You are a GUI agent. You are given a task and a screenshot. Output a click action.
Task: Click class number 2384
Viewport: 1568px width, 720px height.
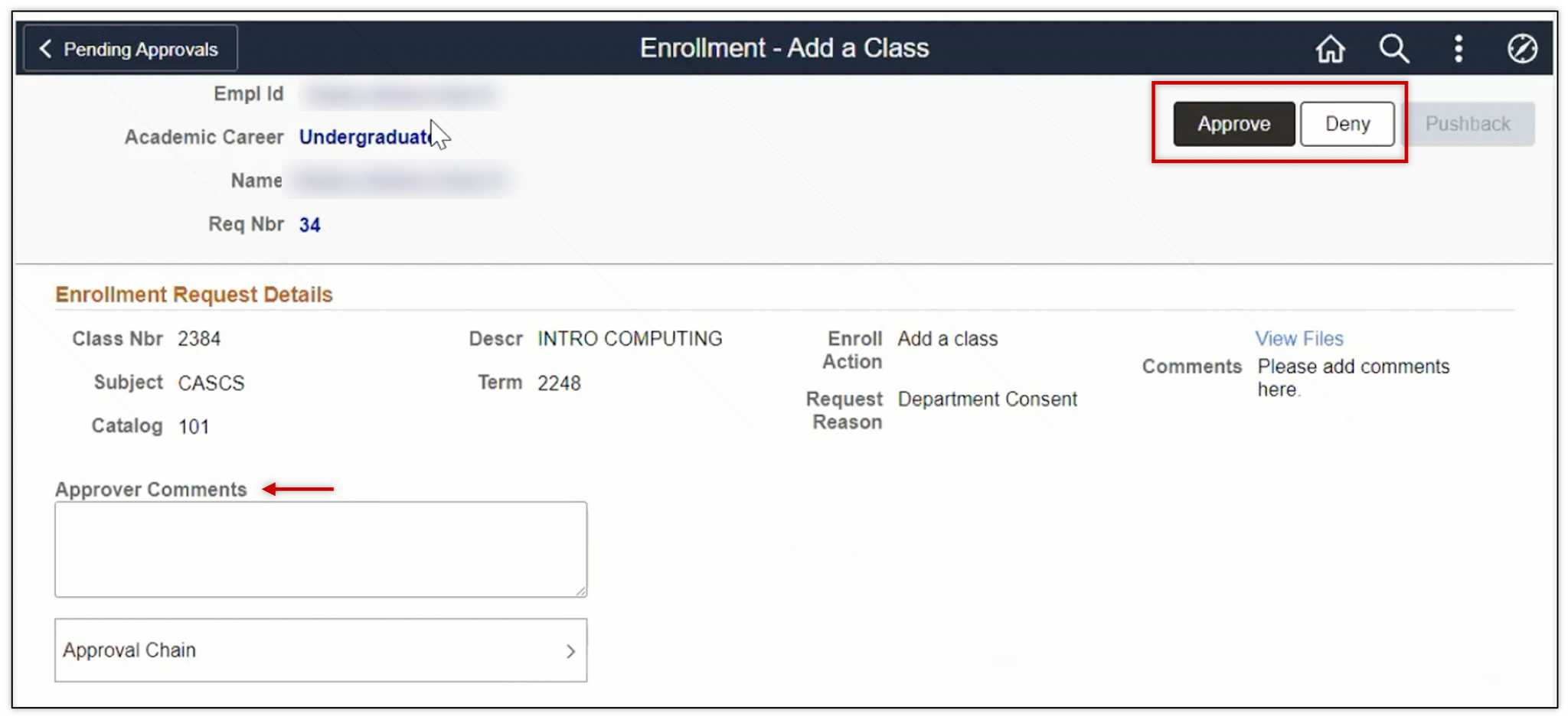pyautogui.click(x=199, y=339)
